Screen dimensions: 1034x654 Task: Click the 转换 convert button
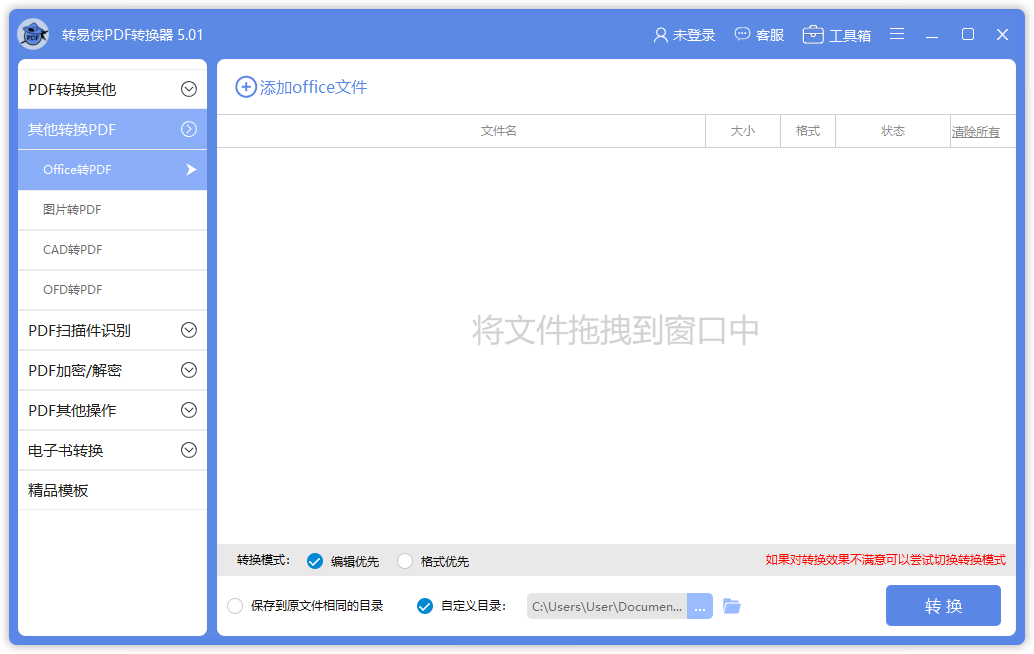[x=943, y=605]
